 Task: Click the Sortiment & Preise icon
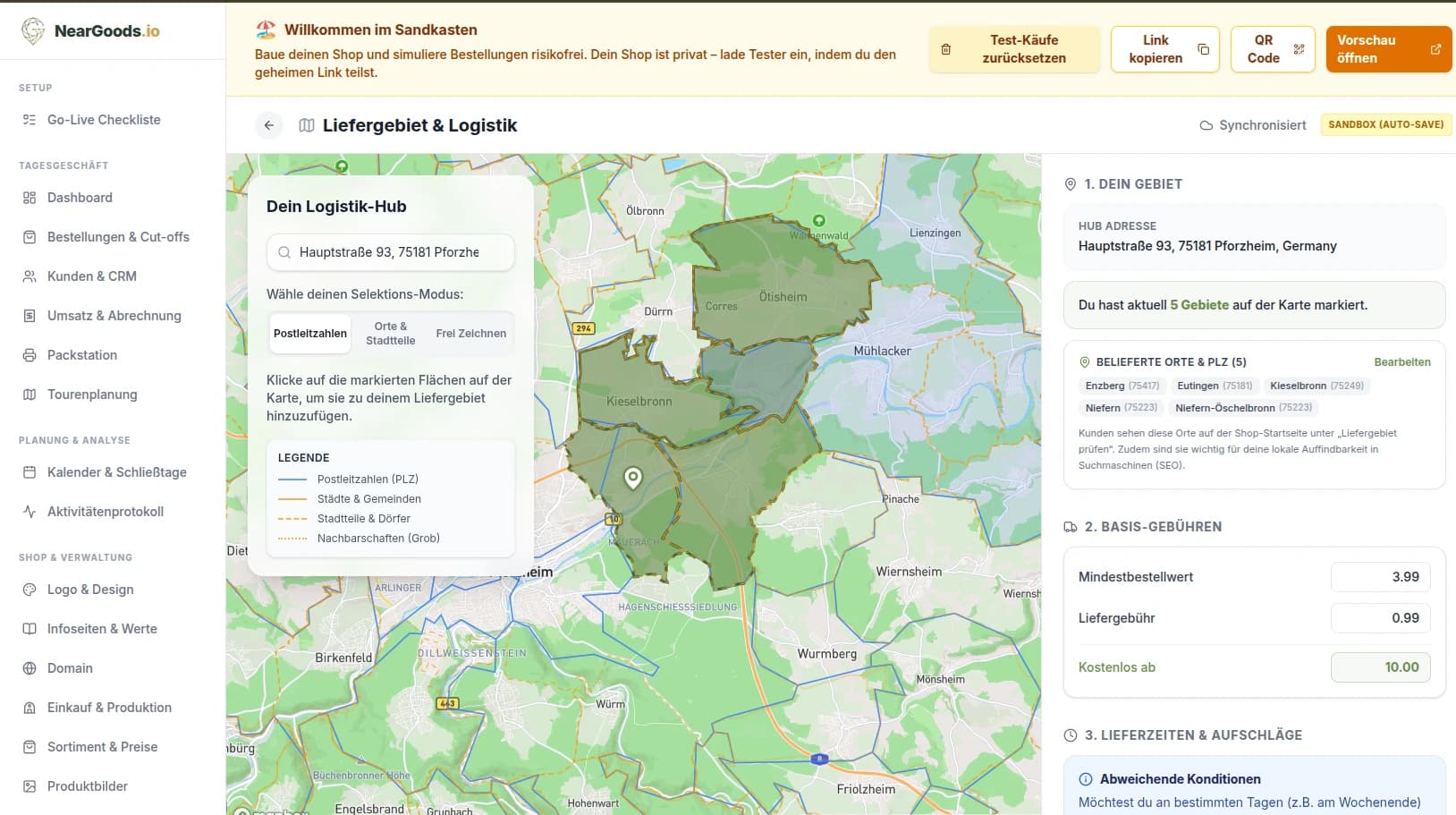tap(30, 747)
